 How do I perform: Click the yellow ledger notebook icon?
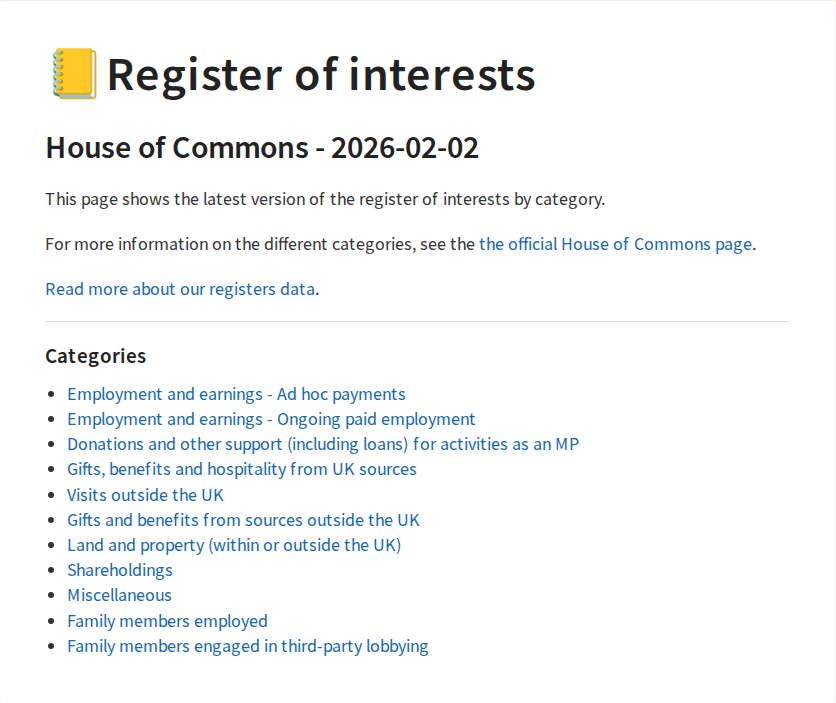point(73,75)
